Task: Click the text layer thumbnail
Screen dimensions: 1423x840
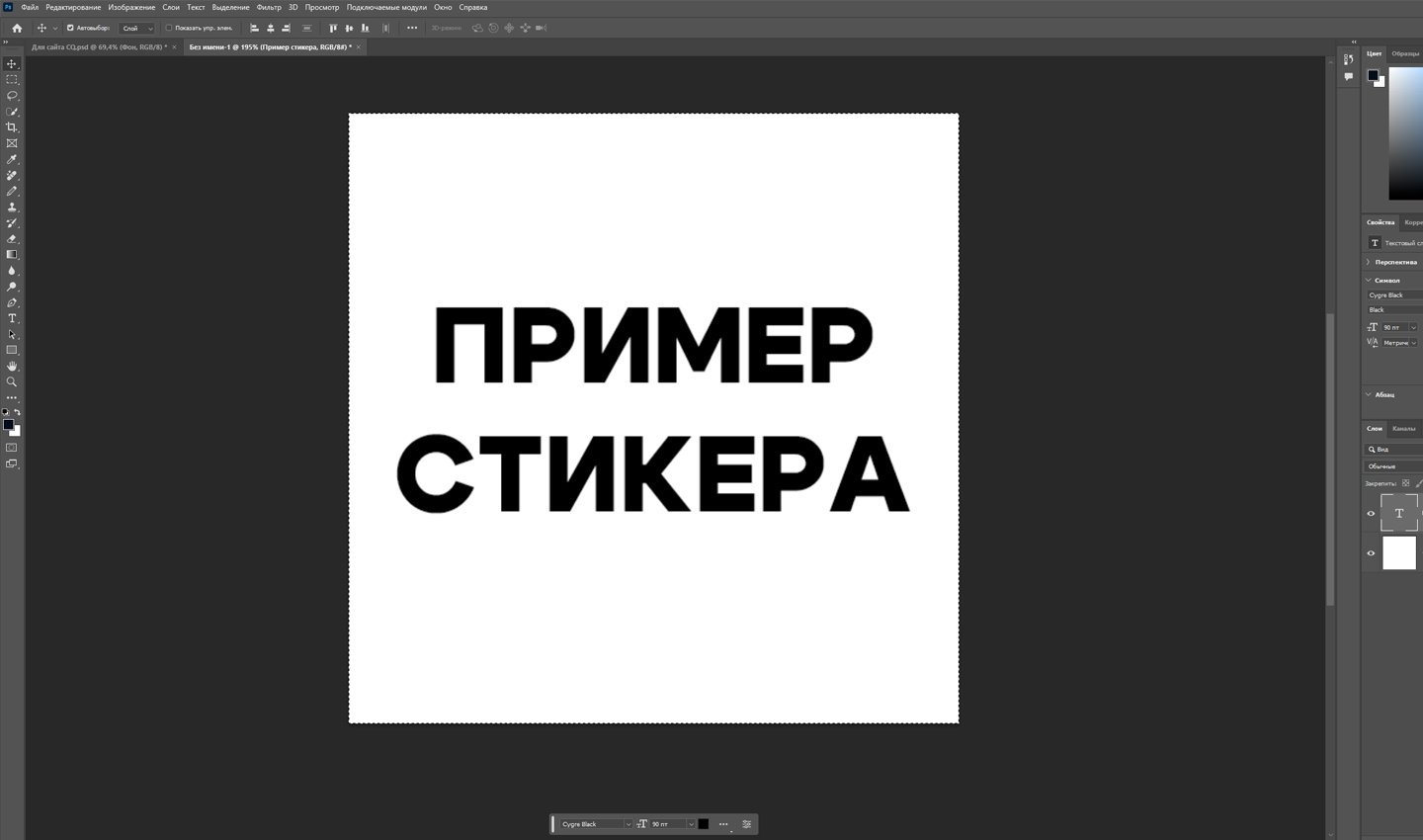Action: tap(1399, 513)
